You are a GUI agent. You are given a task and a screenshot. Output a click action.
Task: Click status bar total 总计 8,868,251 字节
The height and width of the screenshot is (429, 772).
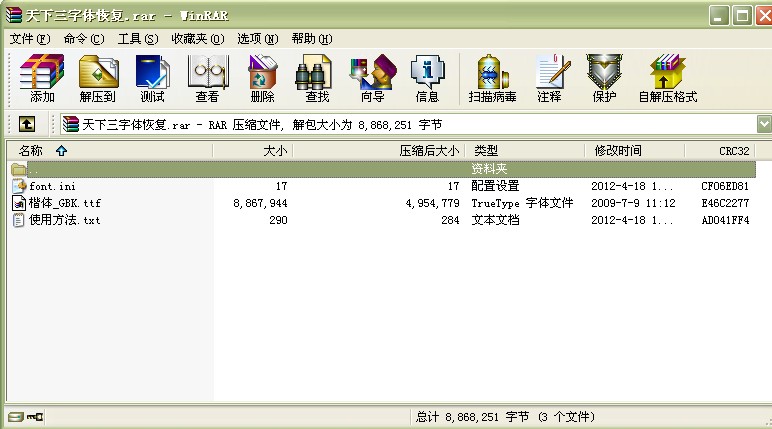click(472, 417)
